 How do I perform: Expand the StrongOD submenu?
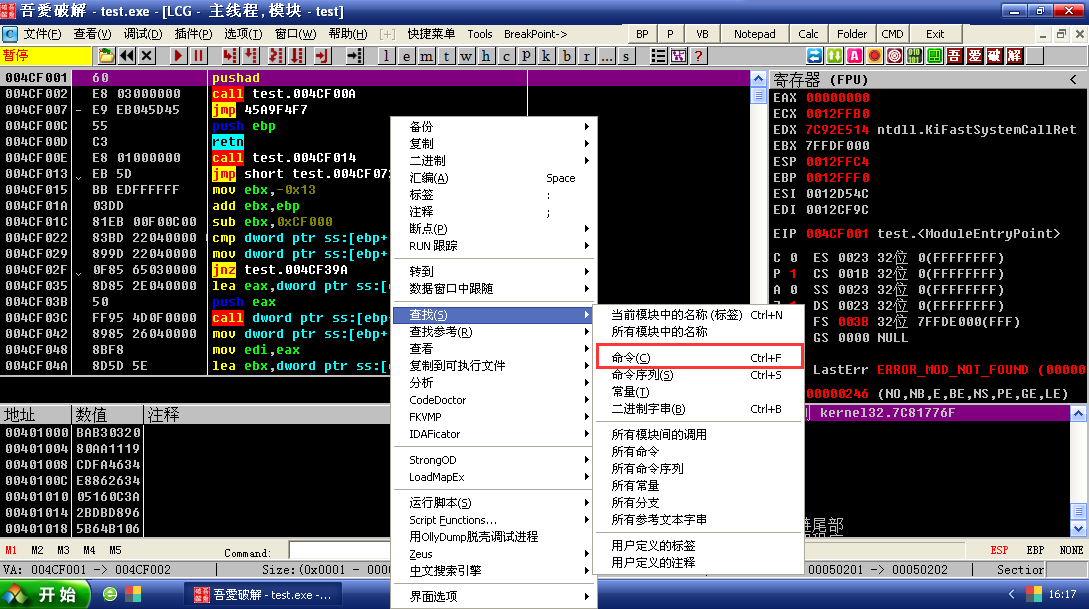pos(494,460)
